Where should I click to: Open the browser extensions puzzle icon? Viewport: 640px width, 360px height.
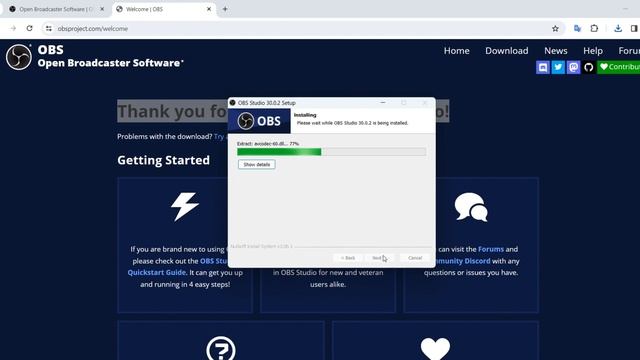[x=594, y=29]
